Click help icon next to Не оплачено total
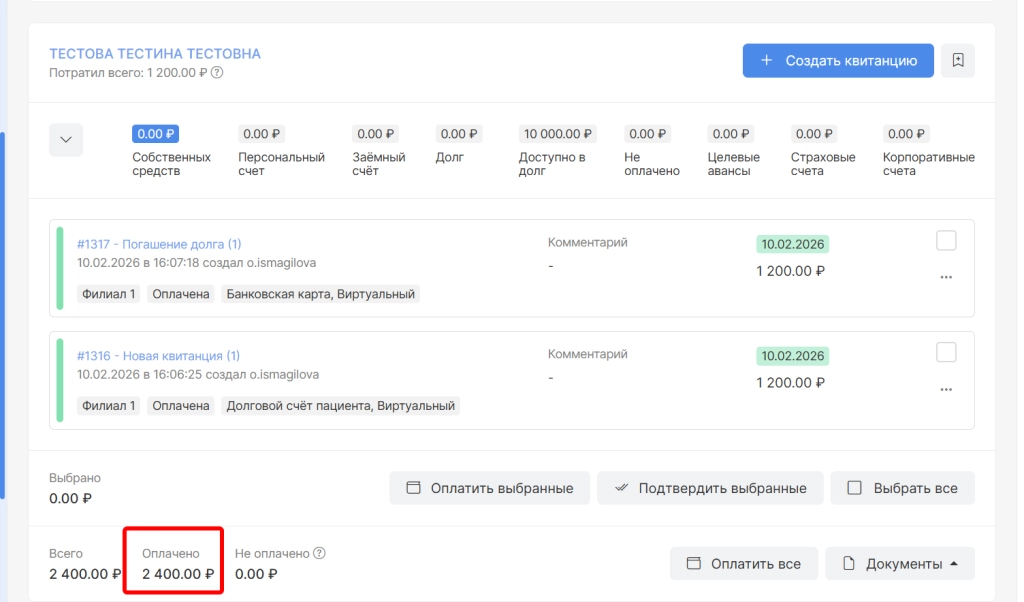 [320, 553]
